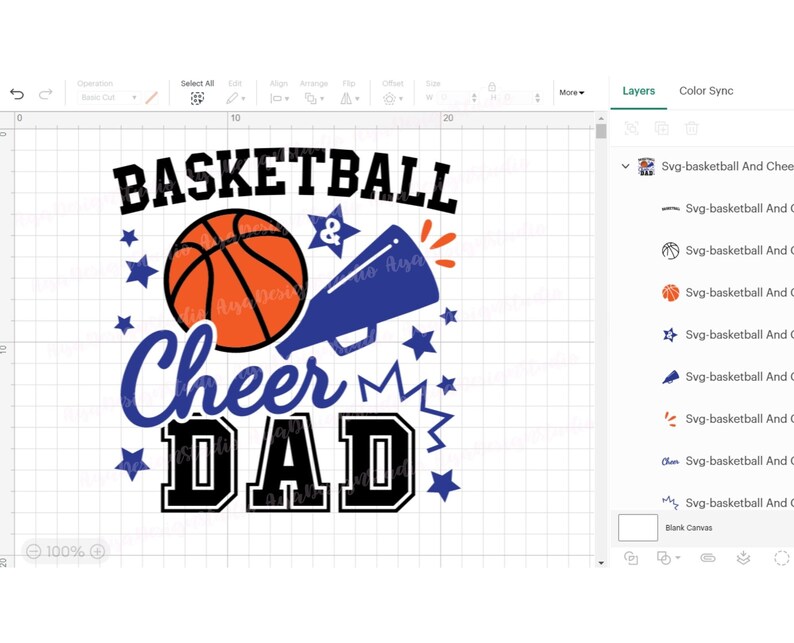794x643 pixels.
Task: Select the orange basketball layer
Action: (x=727, y=293)
